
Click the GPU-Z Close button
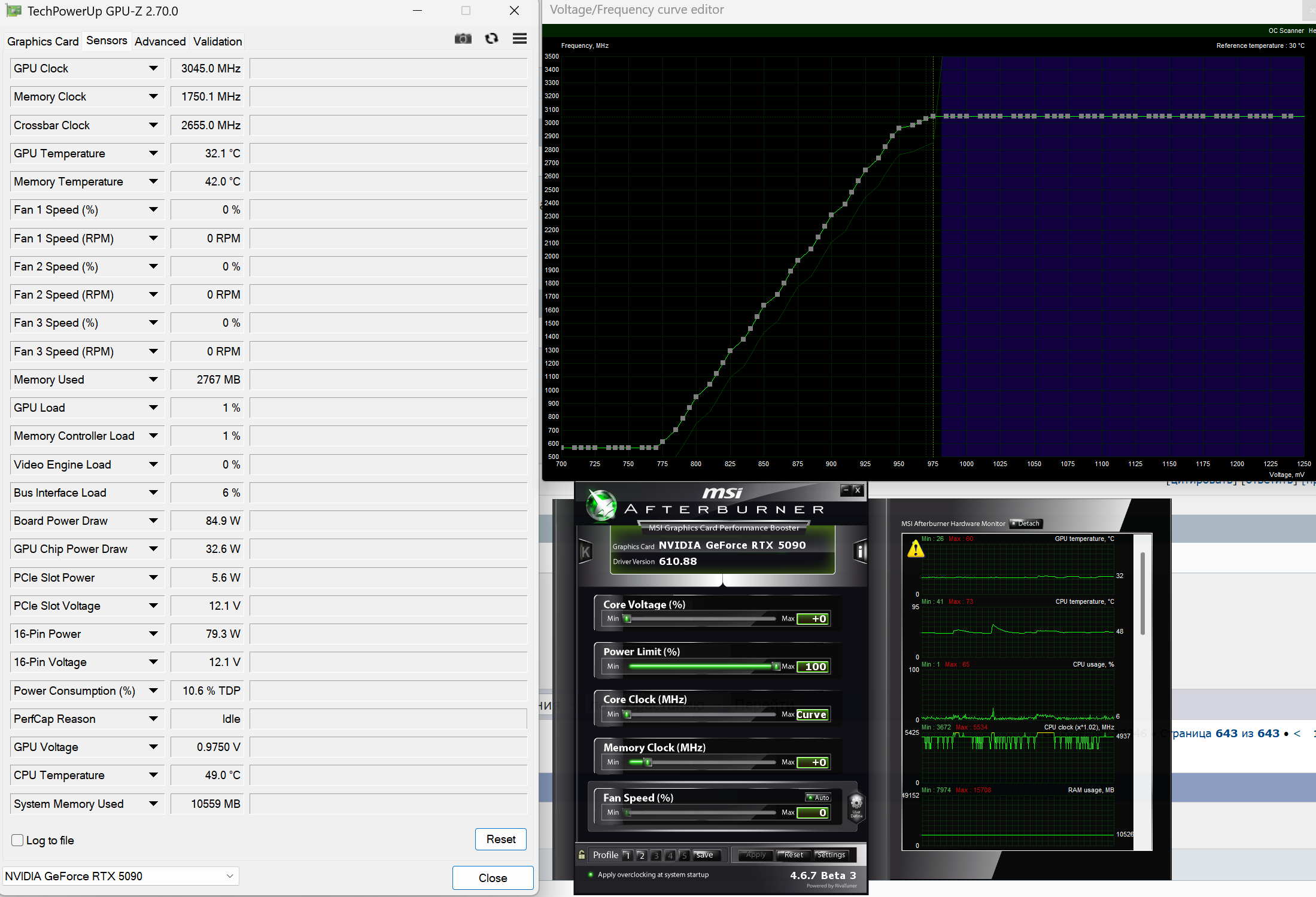tap(493, 878)
